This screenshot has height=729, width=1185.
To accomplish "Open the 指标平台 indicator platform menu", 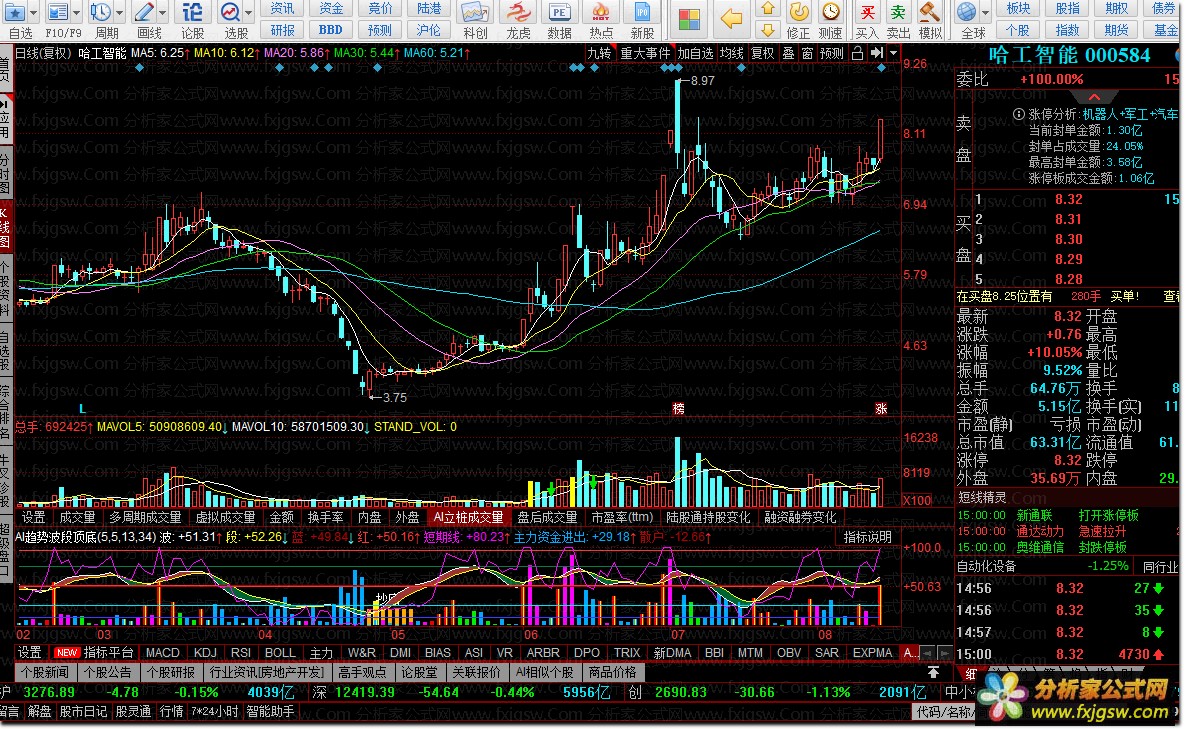I will 108,653.
